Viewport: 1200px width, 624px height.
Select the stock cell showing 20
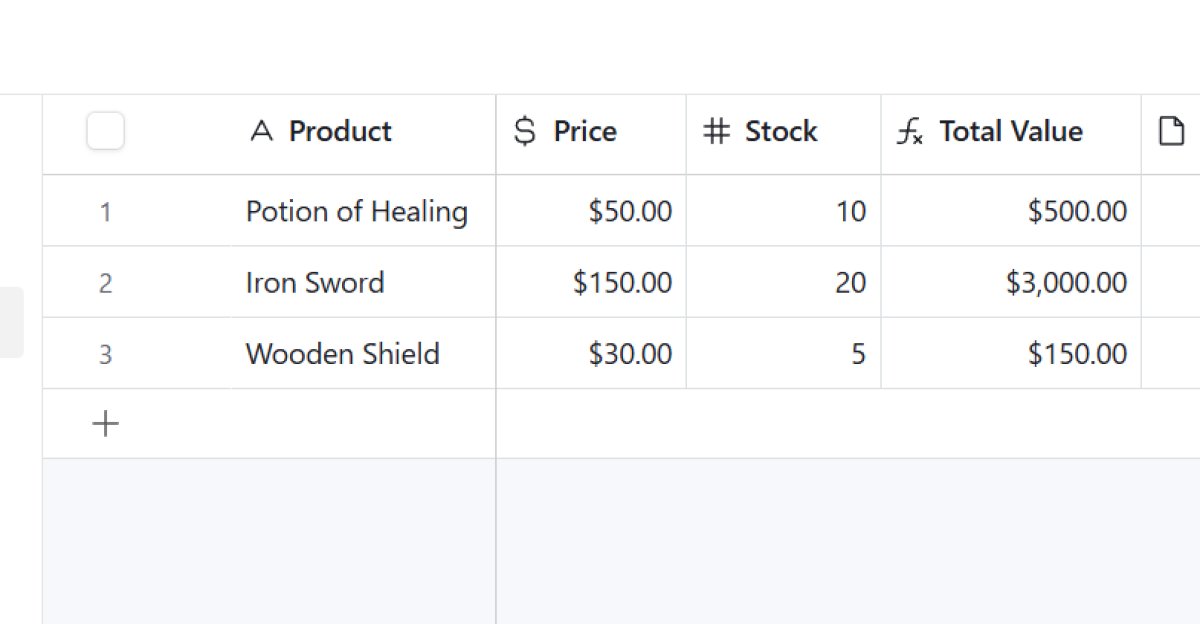[850, 283]
